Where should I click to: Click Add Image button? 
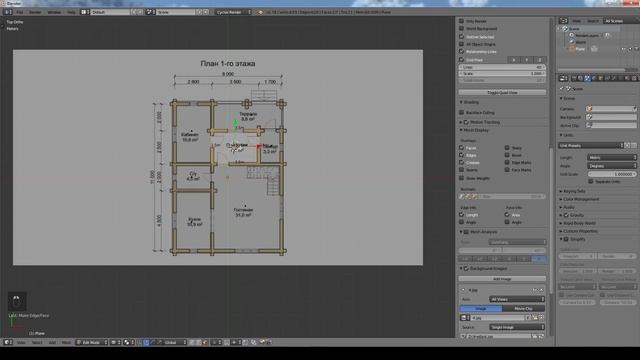coord(502,279)
